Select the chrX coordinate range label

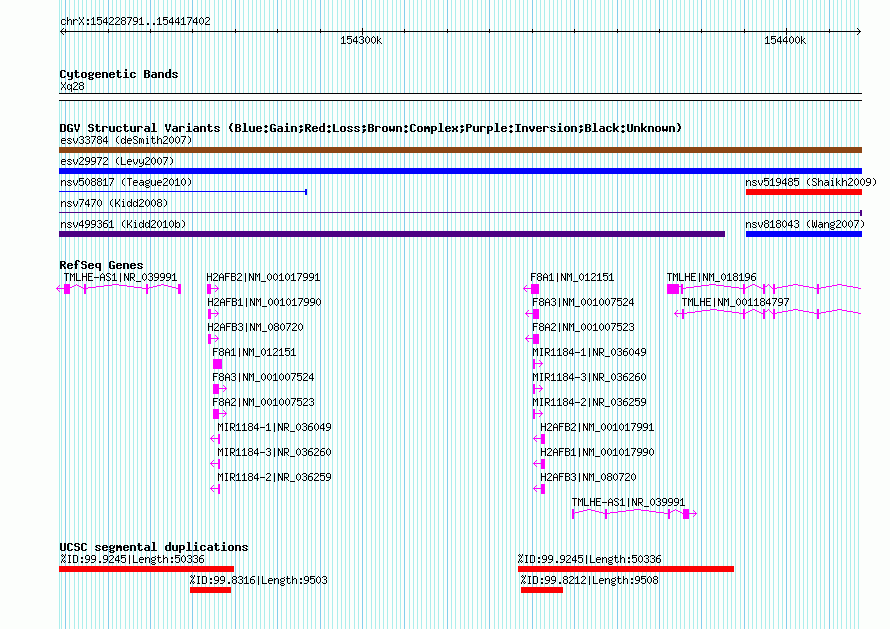[x=135, y=21]
